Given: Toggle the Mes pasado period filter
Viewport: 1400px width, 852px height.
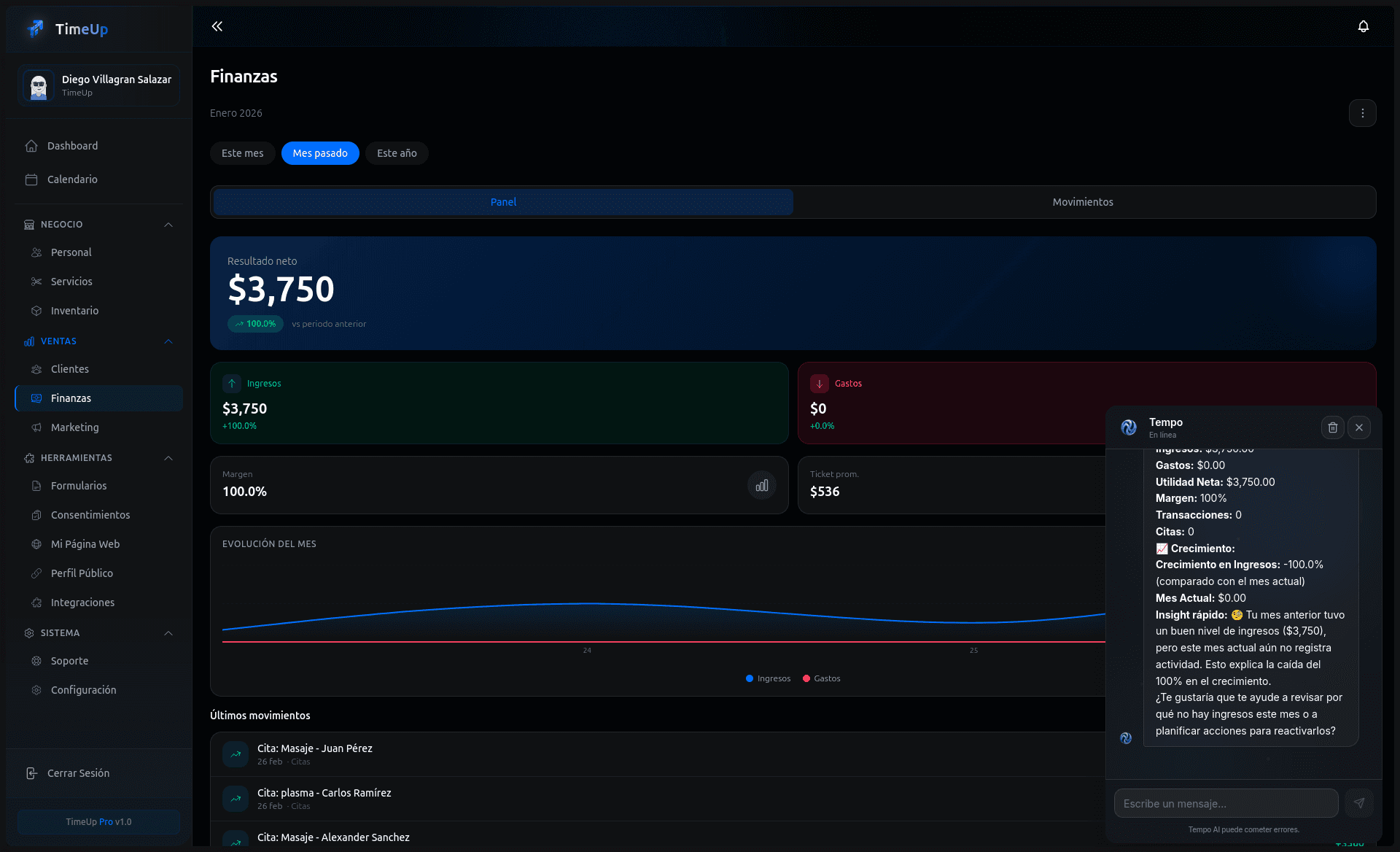Looking at the screenshot, I should point(320,153).
